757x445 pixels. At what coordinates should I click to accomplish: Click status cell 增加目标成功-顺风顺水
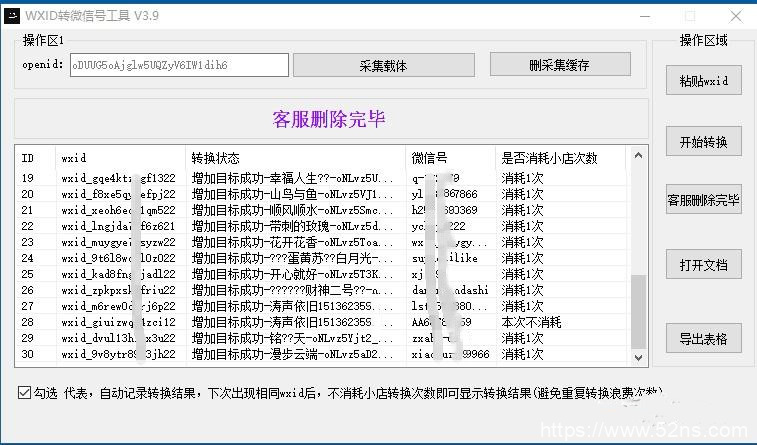tap(293, 210)
